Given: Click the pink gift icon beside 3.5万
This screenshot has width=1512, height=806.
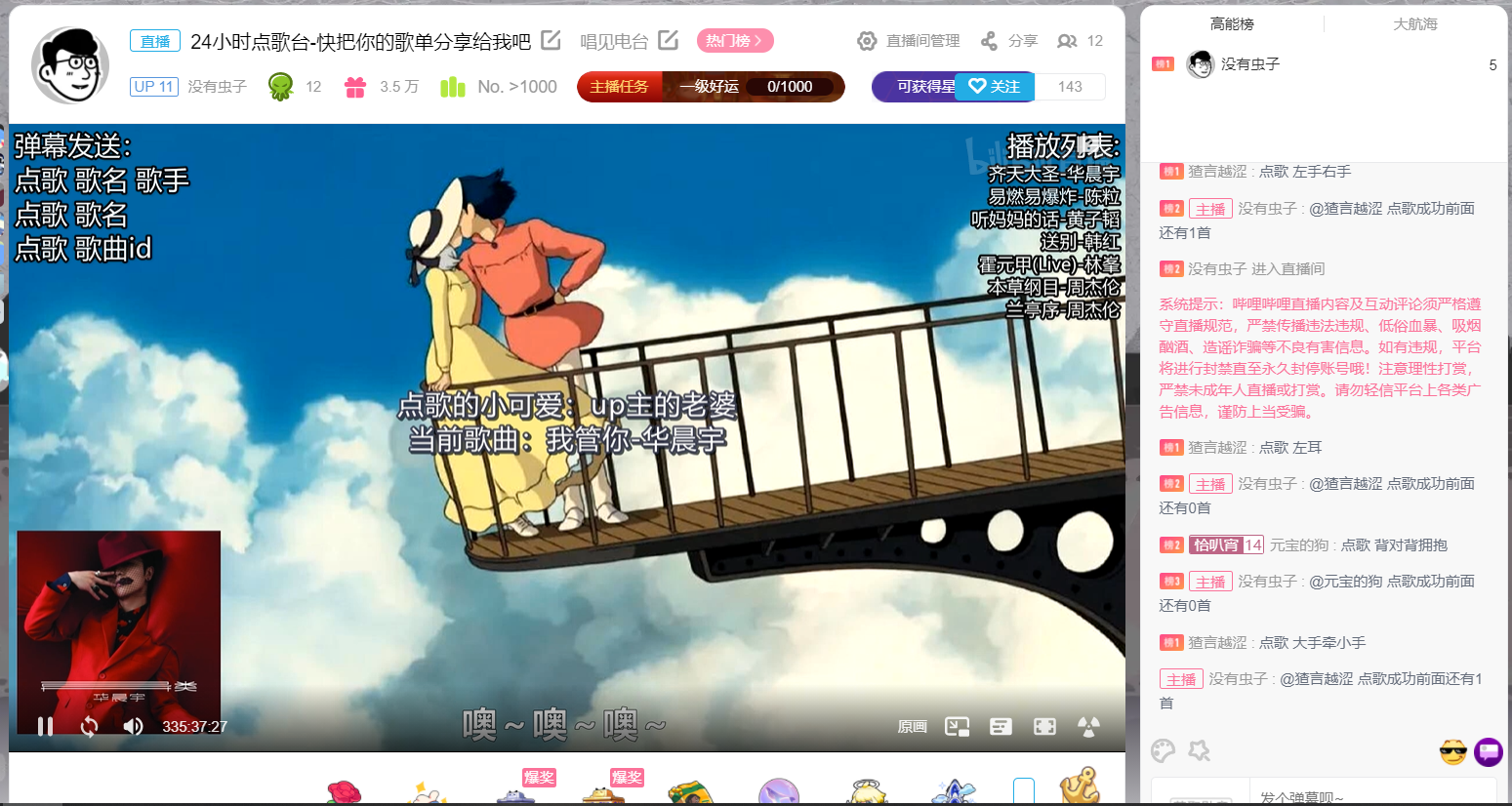Looking at the screenshot, I should 354,87.
